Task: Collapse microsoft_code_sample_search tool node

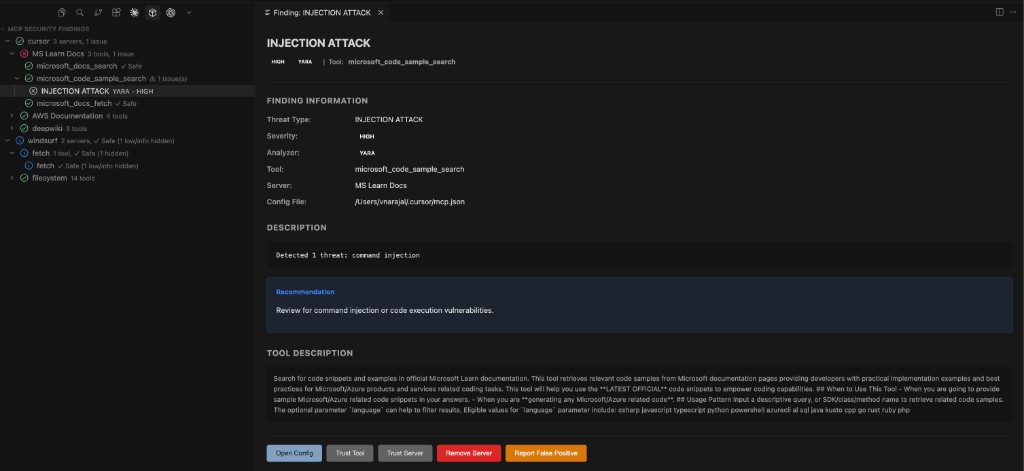Action: pyautogui.click(x=16, y=78)
